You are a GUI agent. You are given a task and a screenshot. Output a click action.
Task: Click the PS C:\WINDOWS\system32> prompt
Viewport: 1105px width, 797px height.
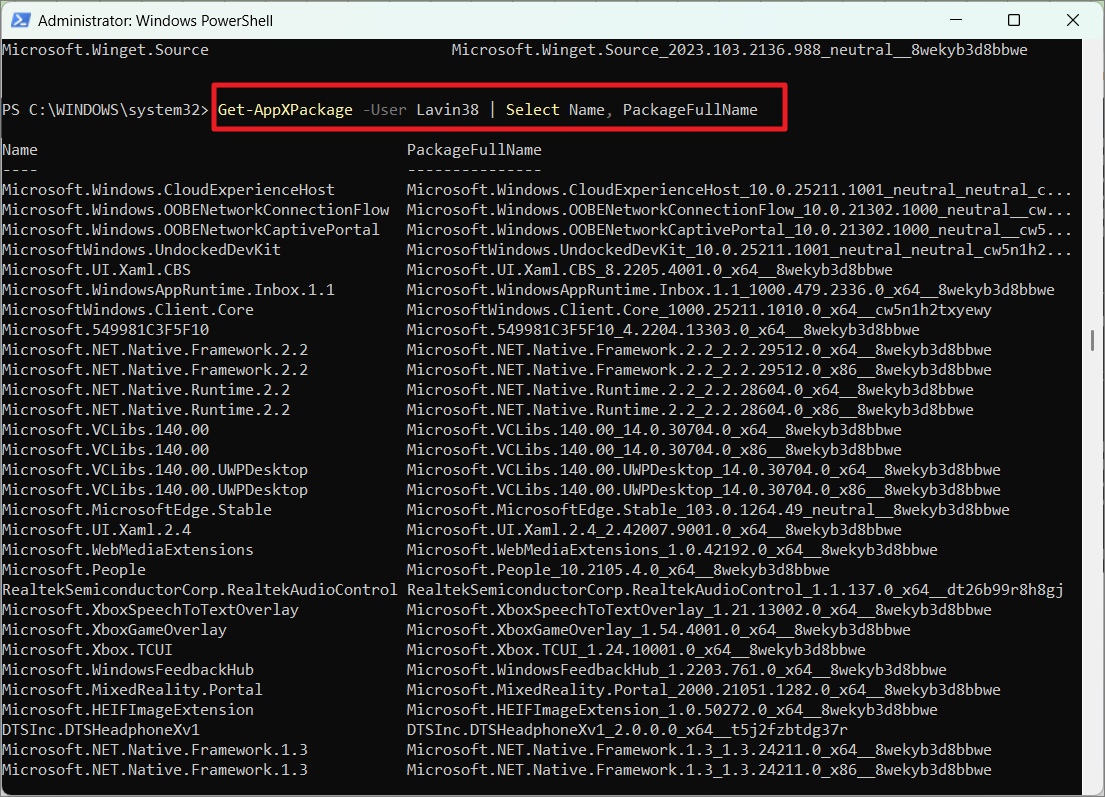pos(106,110)
